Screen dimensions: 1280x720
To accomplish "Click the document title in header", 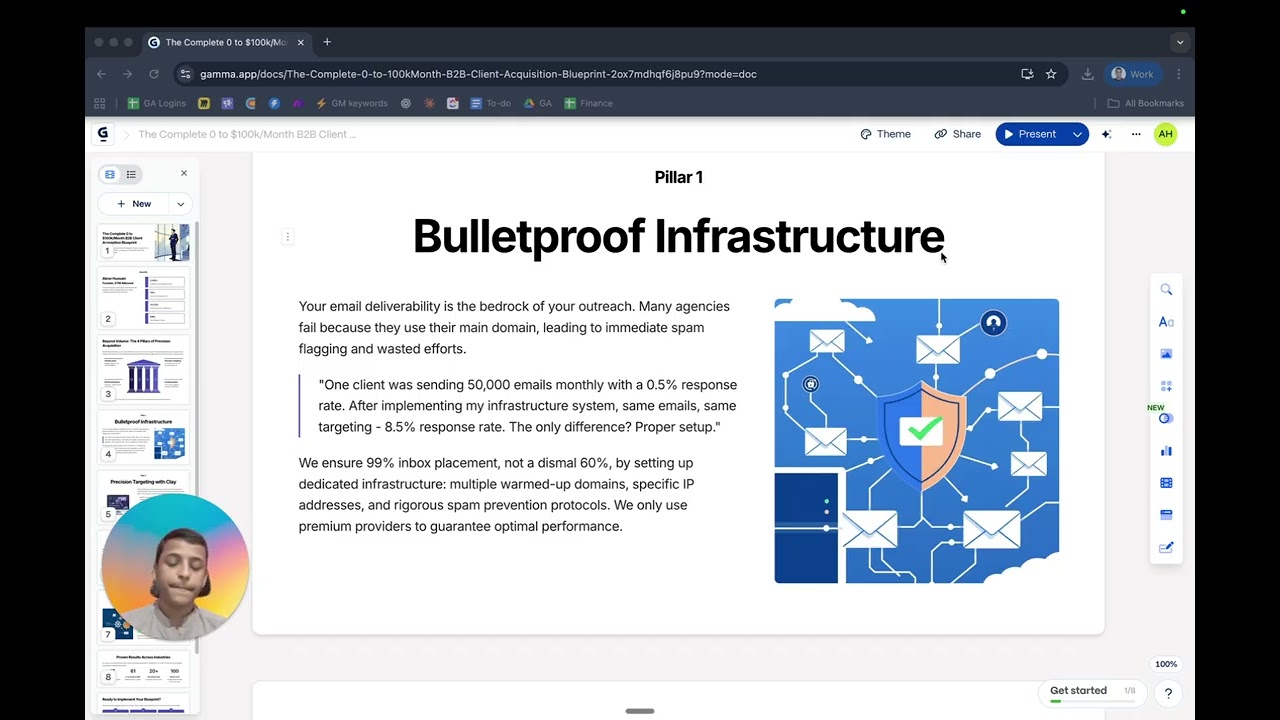I will pyautogui.click(x=247, y=134).
